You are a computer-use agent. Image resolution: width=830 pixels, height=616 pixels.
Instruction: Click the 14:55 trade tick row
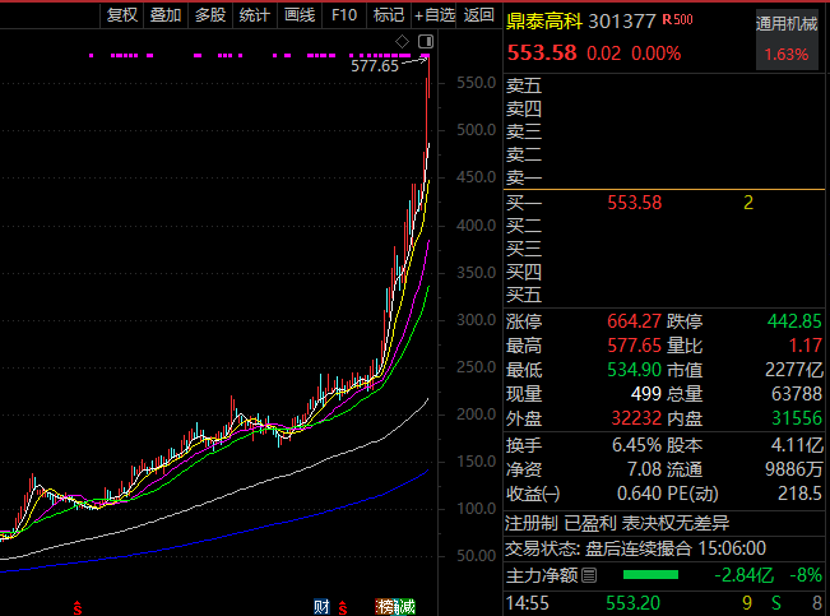664,603
